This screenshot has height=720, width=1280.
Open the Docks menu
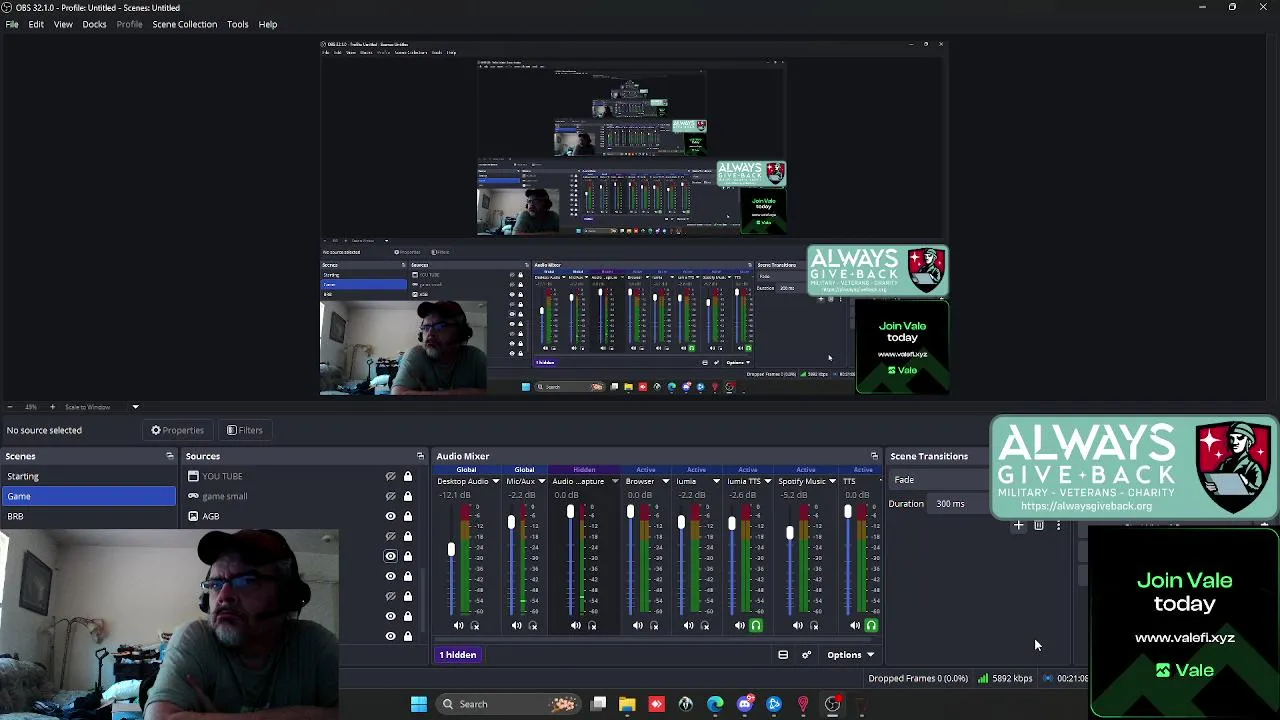tap(94, 24)
